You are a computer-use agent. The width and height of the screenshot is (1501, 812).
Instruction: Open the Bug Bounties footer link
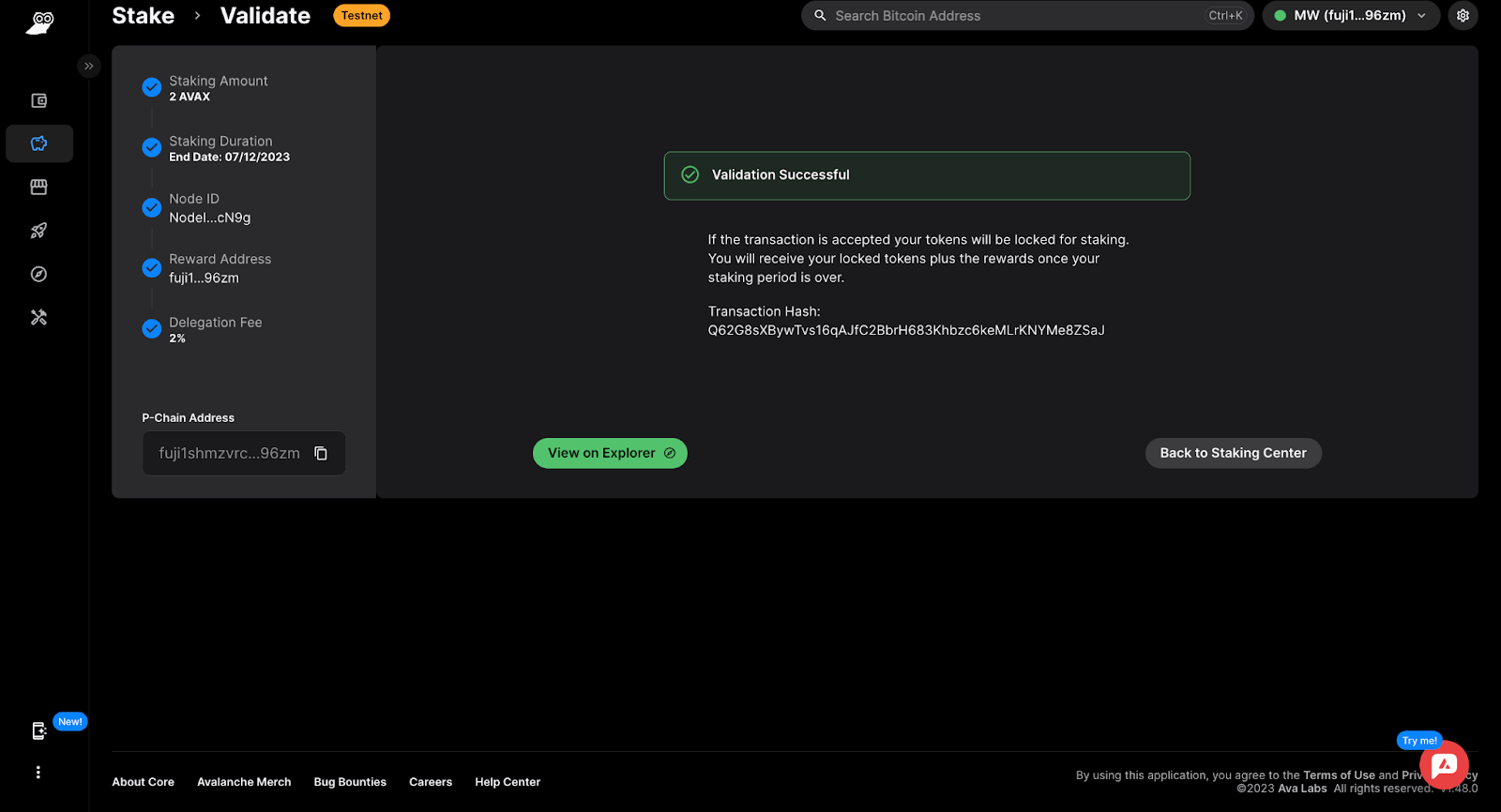tap(350, 782)
